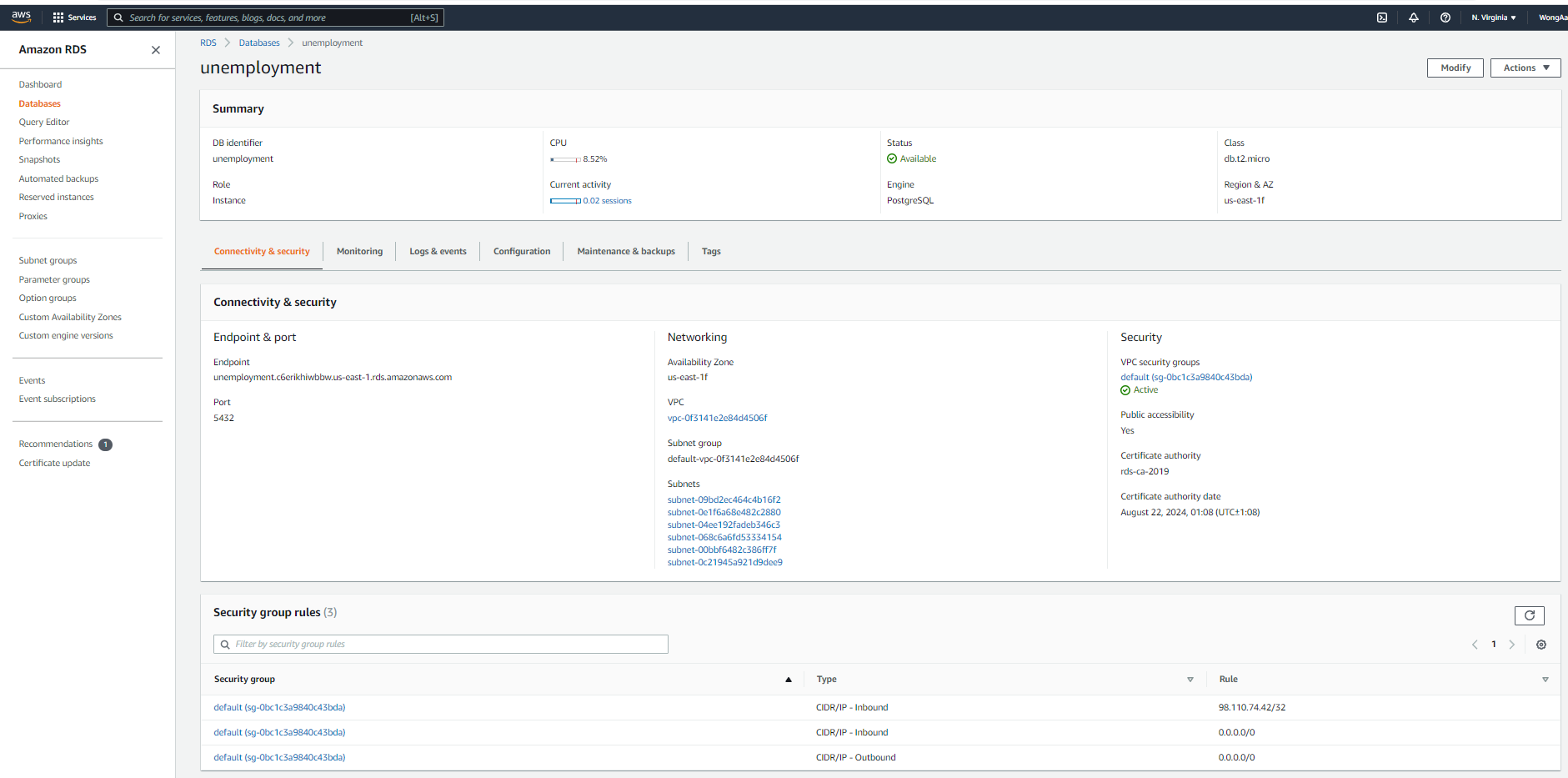Viewport: 1568px width, 778px height.
Task: Sort by the Rule column arrow
Action: tap(1545, 680)
